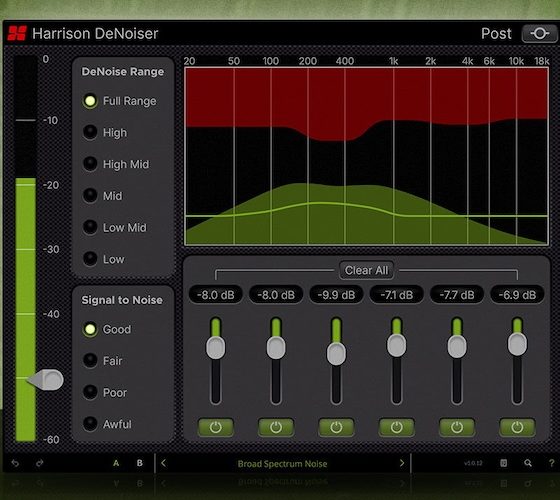Image resolution: width=560 pixels, height=500 pixels.
Task: Click the spectrum graph display
Action: click(366, 156)
